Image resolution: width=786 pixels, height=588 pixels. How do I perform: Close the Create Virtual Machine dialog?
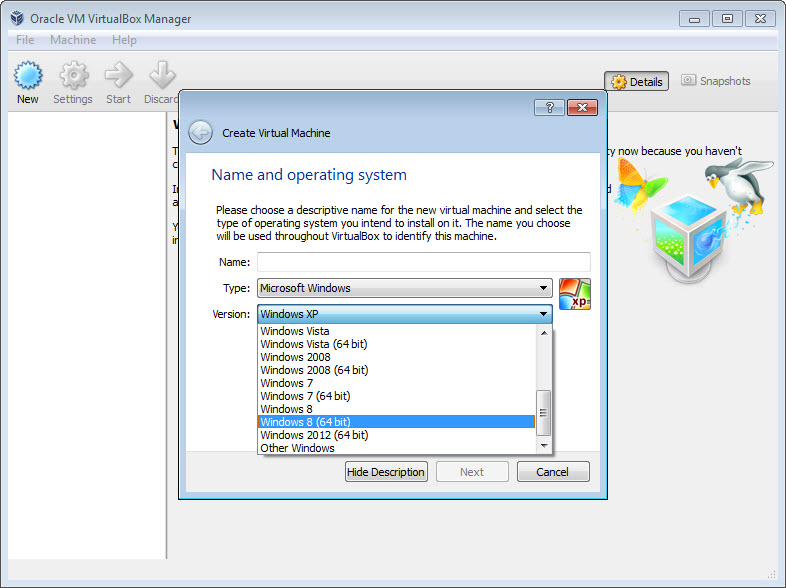582,107
